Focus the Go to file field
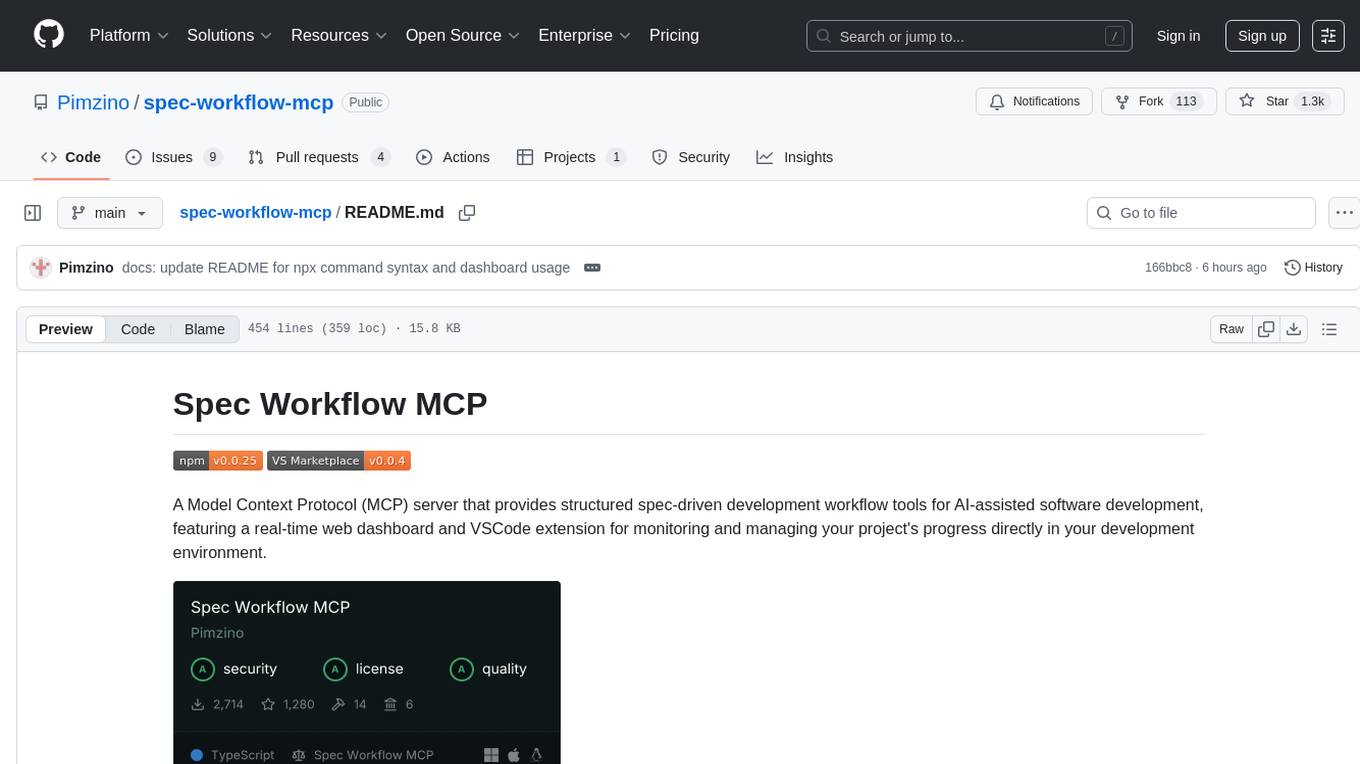This screenshot has width=1360, height=764. pyautogui.click(x=1201, y=213)
